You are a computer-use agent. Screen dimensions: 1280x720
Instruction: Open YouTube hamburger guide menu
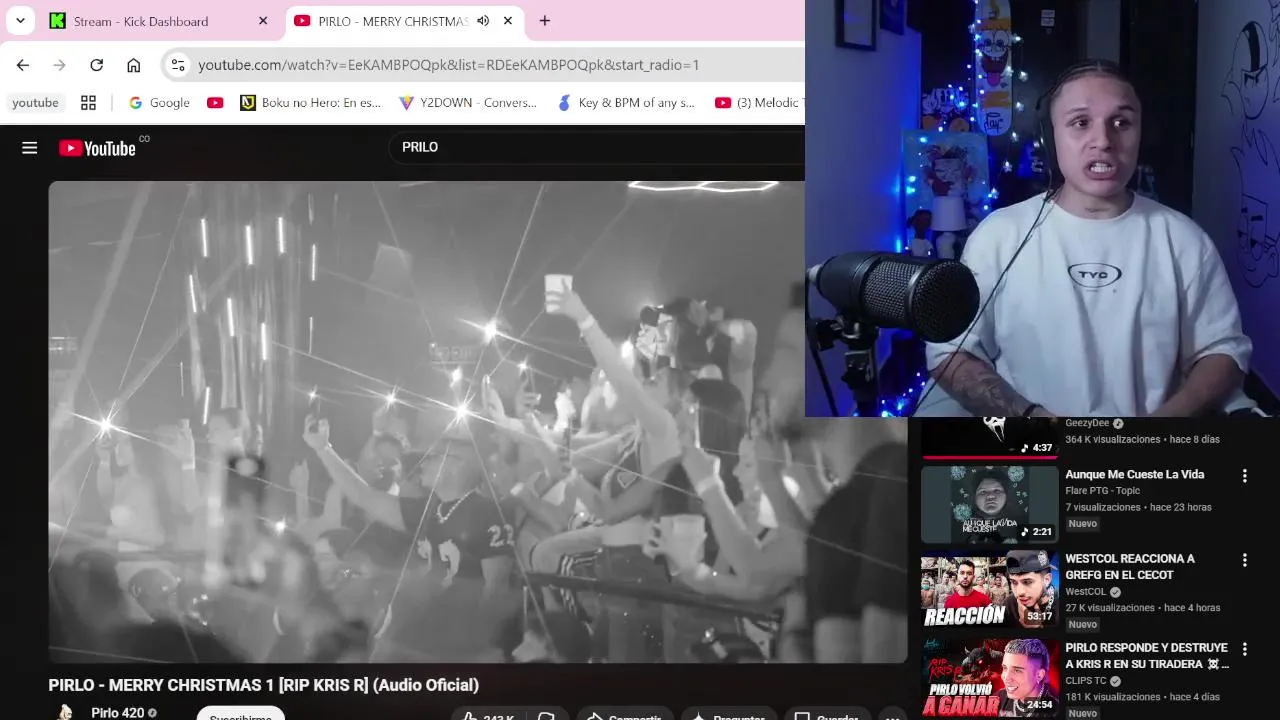click(x=30, y=148)
